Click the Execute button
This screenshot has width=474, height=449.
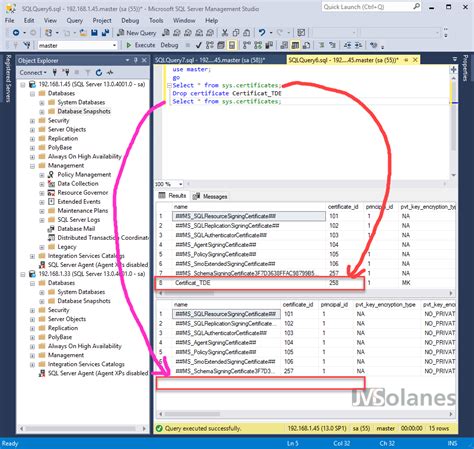(x=141, y=45)
